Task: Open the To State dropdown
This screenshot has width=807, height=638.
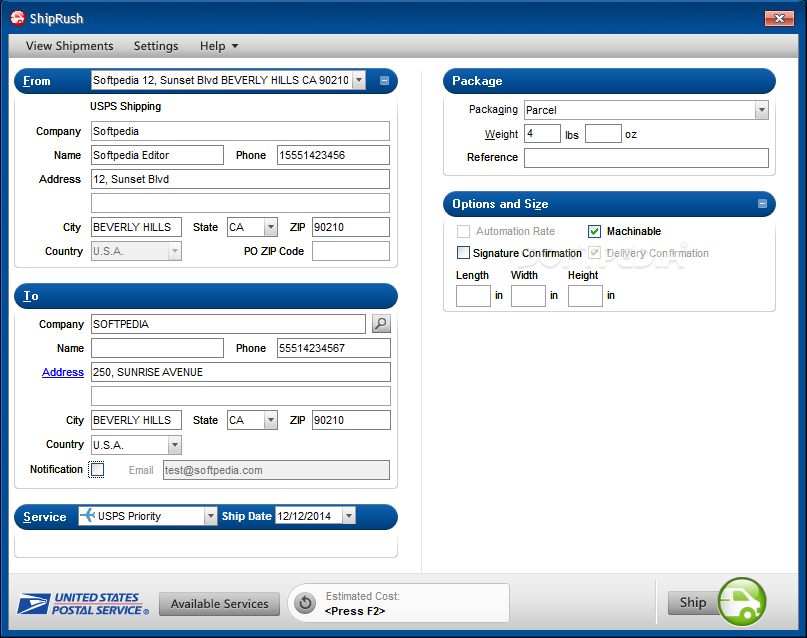Action: pyautogui.click(x=271, y=420)
